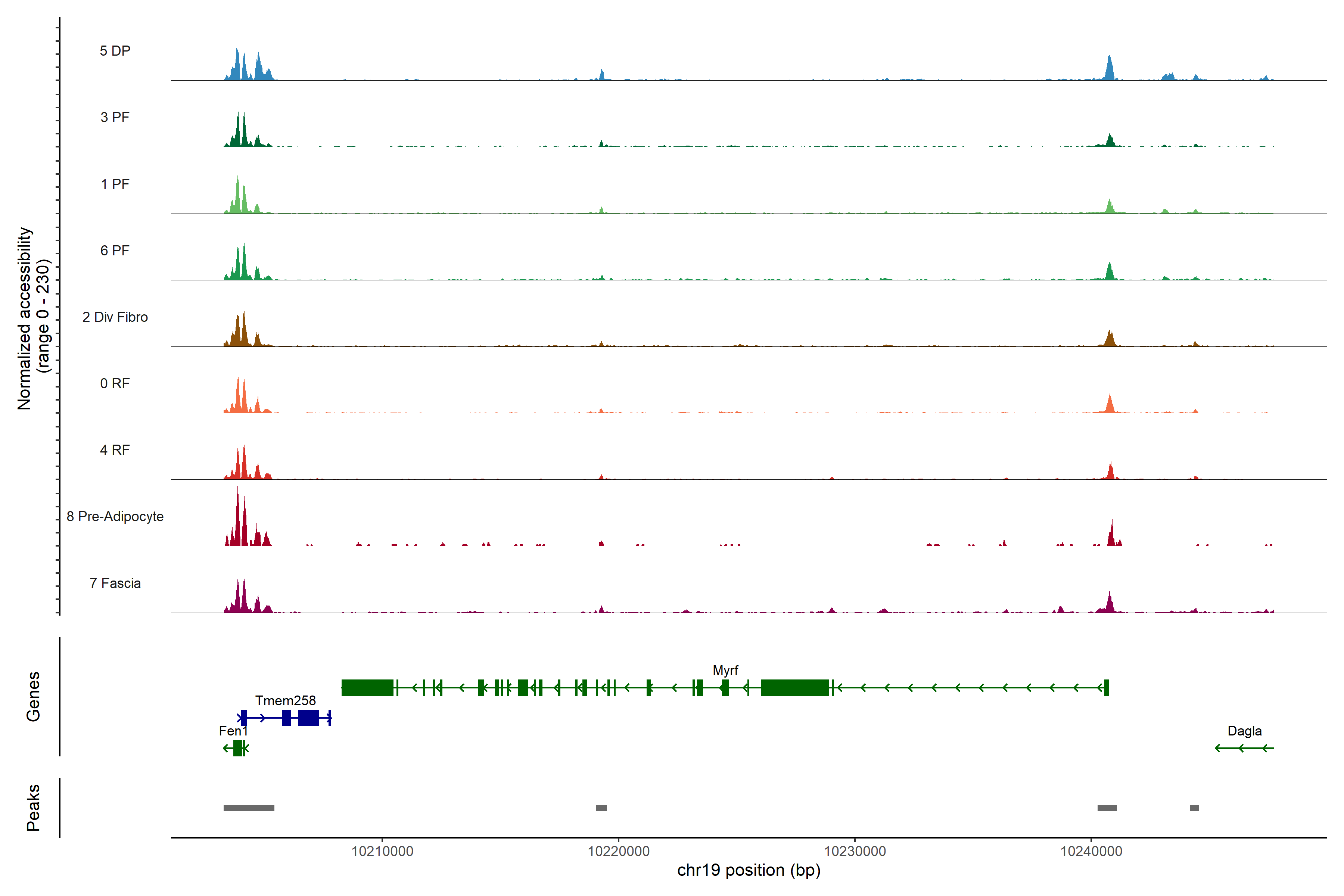Click the Tmem258 gene label
Viewport: 1344px width, 896px height.
[x=285, y=701]
